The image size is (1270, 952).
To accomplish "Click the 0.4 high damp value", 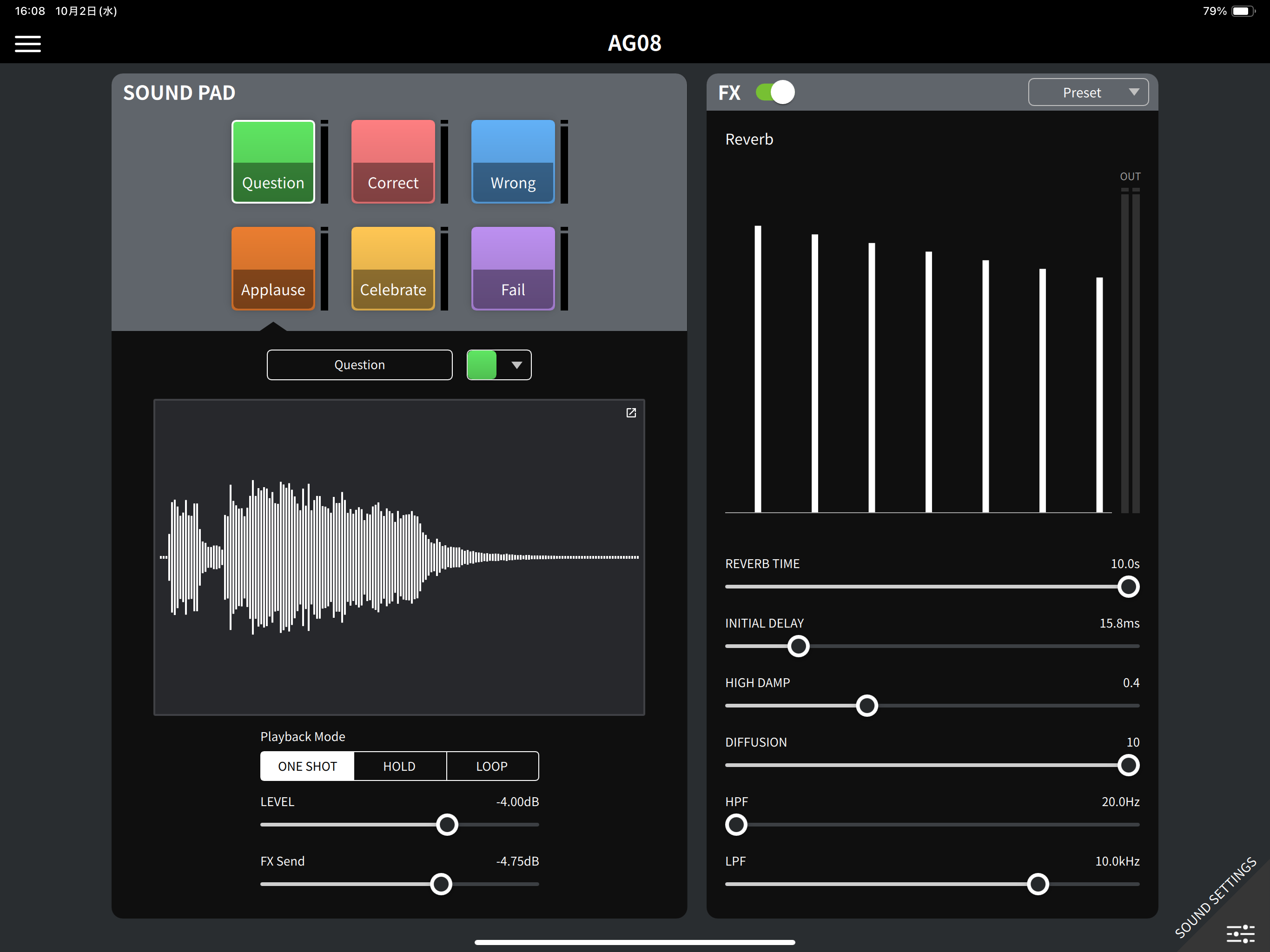I will coord(1131,683).
